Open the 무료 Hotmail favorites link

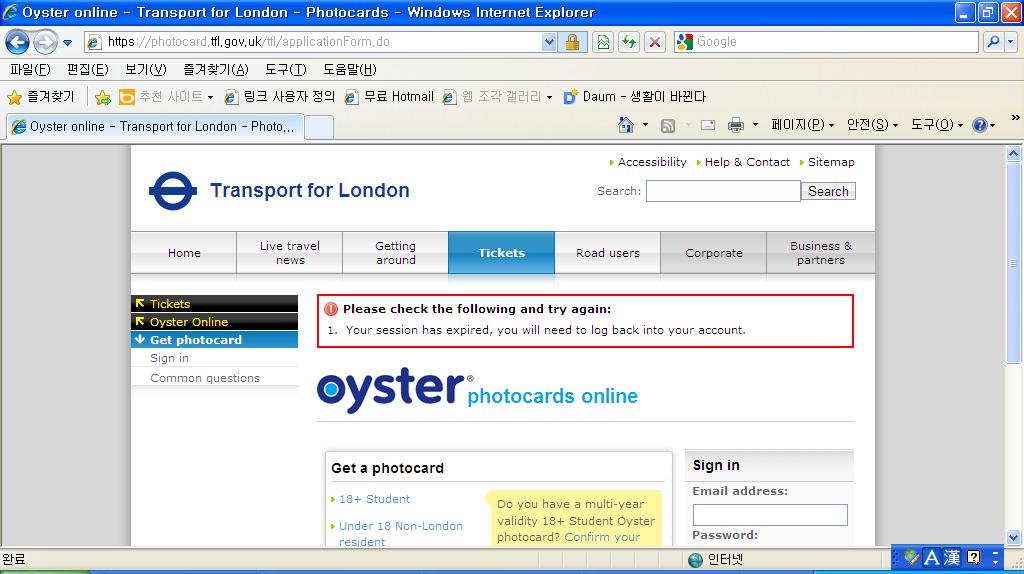pos(389,97)
